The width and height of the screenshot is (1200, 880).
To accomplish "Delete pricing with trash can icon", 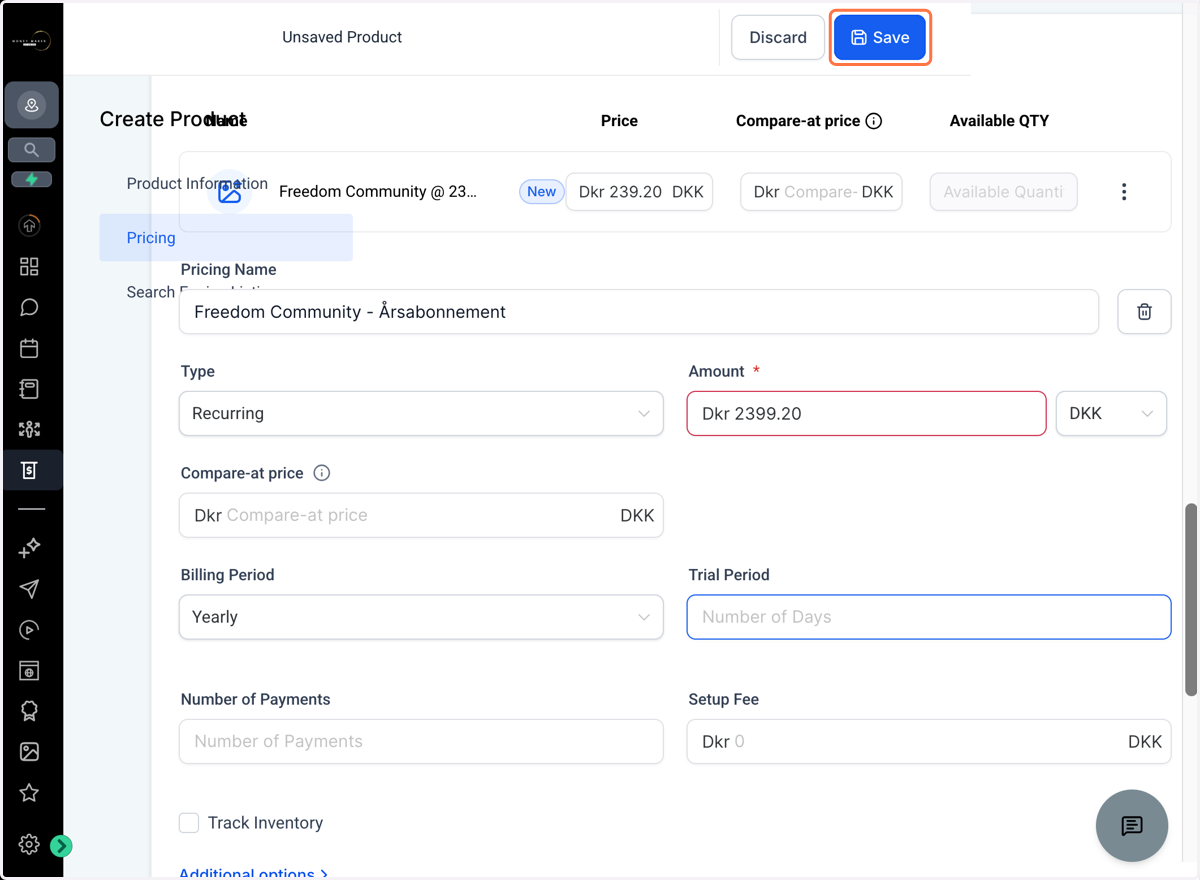I will (1144, 312).
